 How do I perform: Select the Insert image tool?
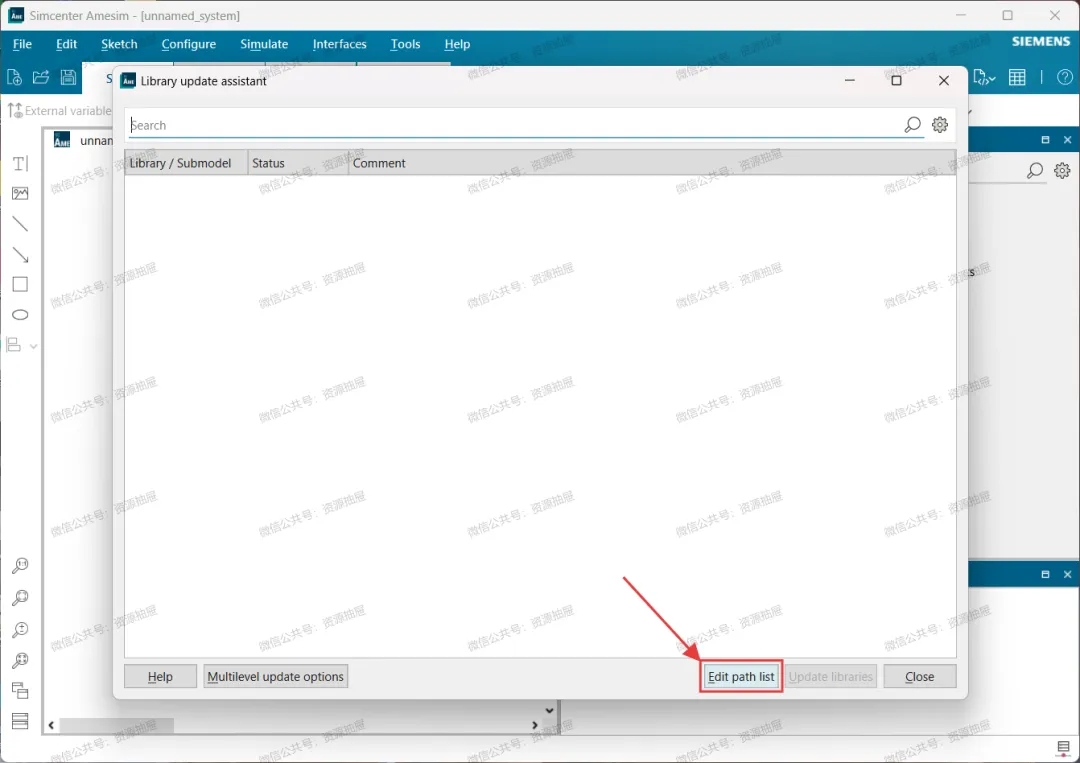coord(21,194)
